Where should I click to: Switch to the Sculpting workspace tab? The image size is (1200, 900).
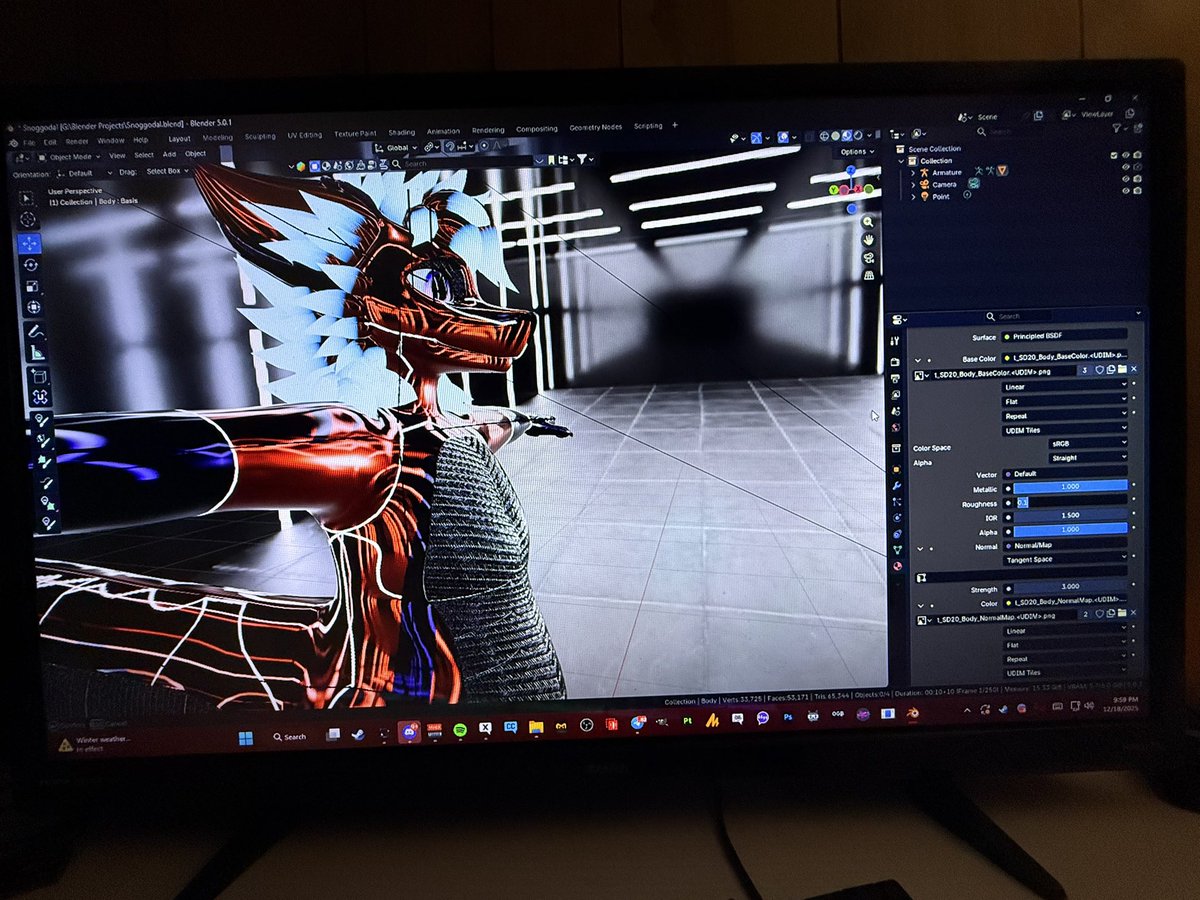pos(260,136)
